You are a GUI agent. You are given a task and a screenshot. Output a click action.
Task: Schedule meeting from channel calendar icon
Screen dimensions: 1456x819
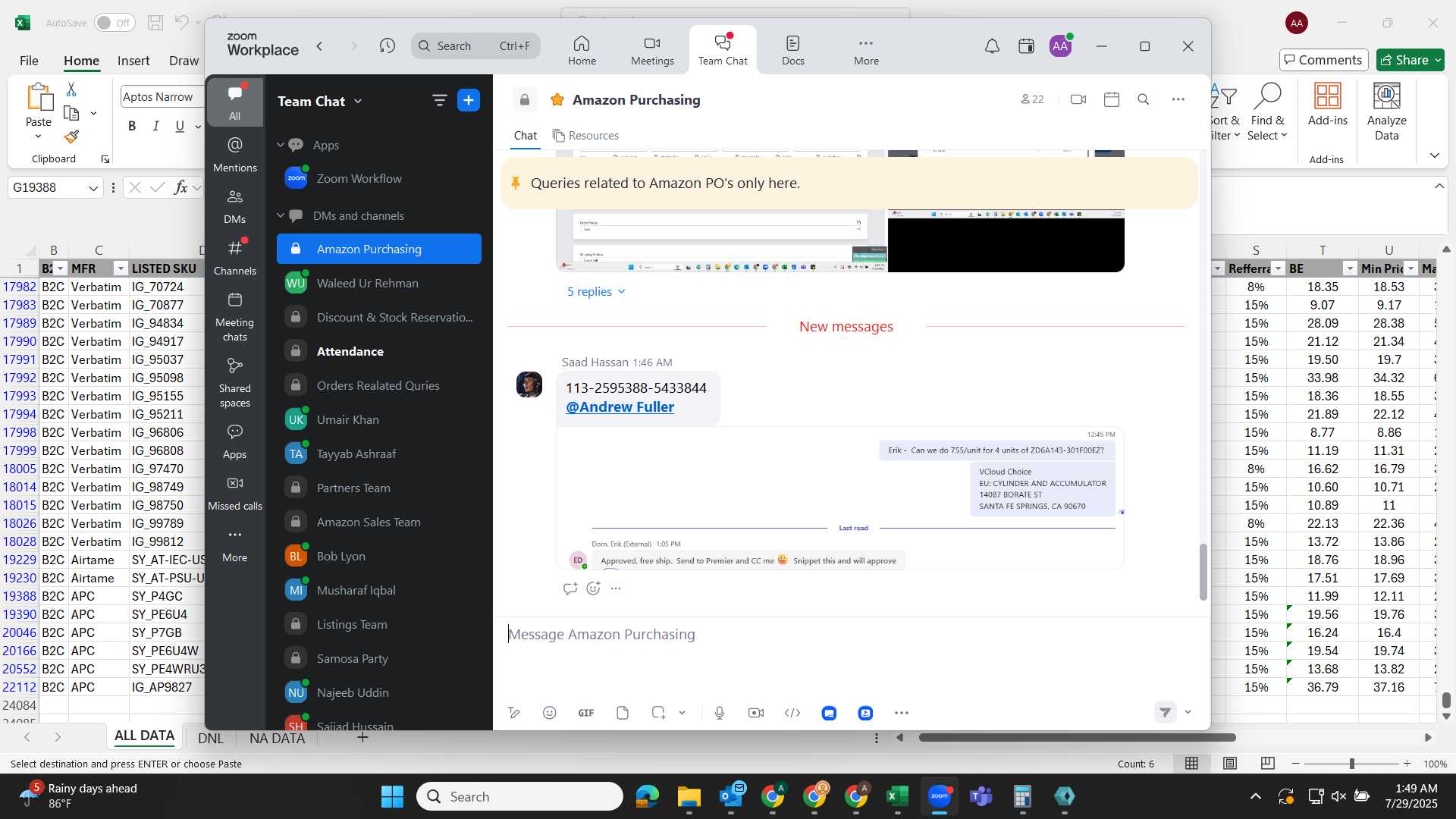pos(1112,99)
